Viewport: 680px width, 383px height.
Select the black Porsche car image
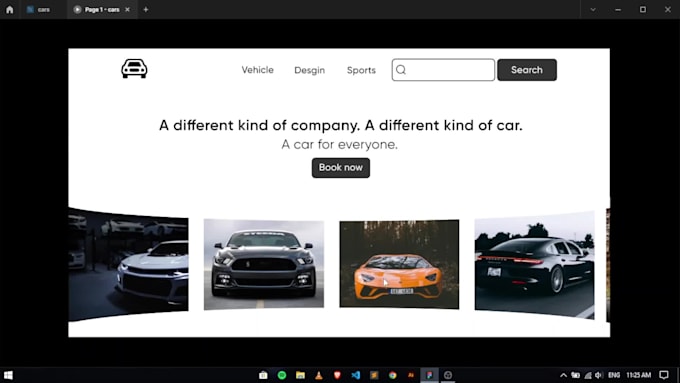pos(534,265)
